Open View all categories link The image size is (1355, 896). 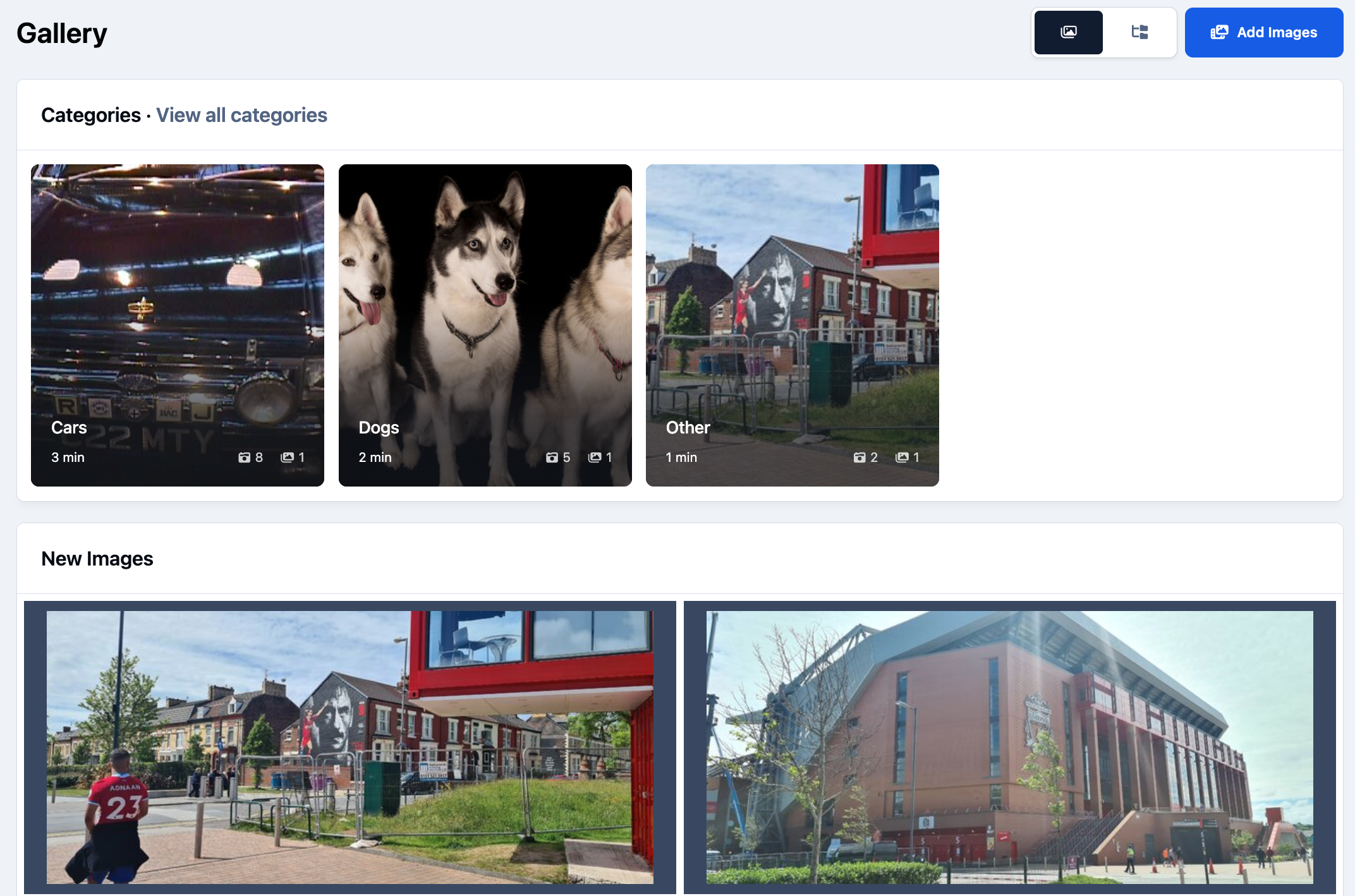241,115
